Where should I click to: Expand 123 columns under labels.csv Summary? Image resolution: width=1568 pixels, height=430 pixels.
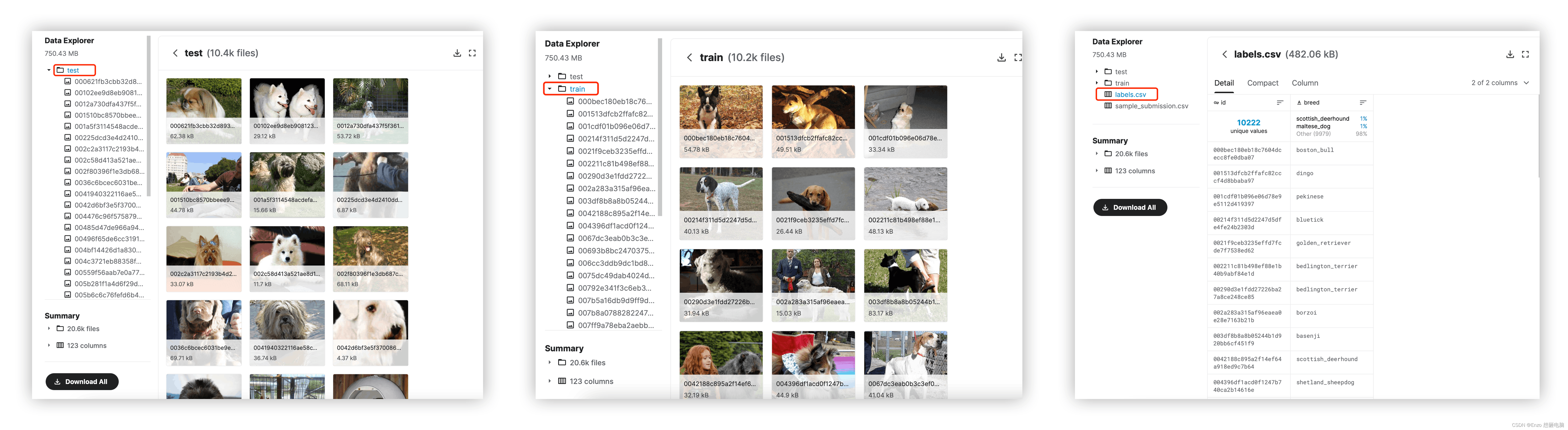coord(1097,171)
